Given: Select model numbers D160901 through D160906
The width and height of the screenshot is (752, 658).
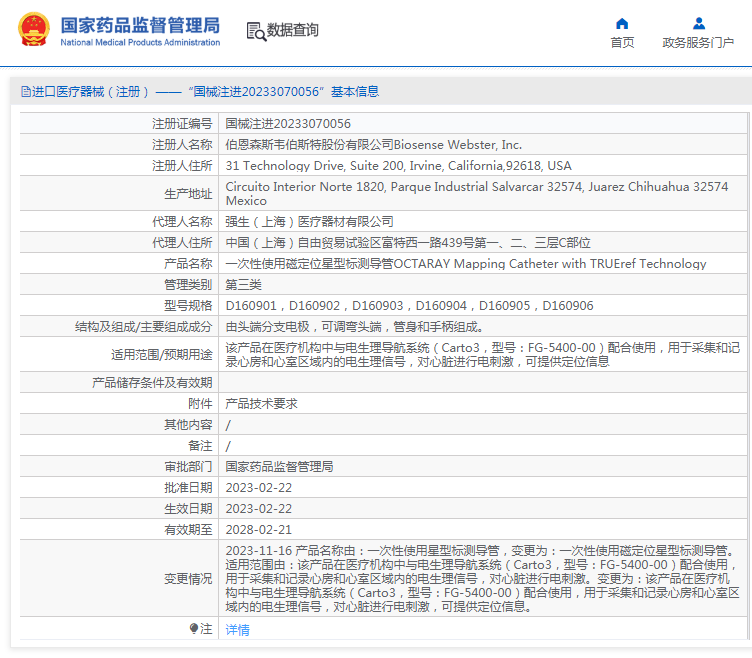Looking at the screenshot, I should click(x=409, y=306).
